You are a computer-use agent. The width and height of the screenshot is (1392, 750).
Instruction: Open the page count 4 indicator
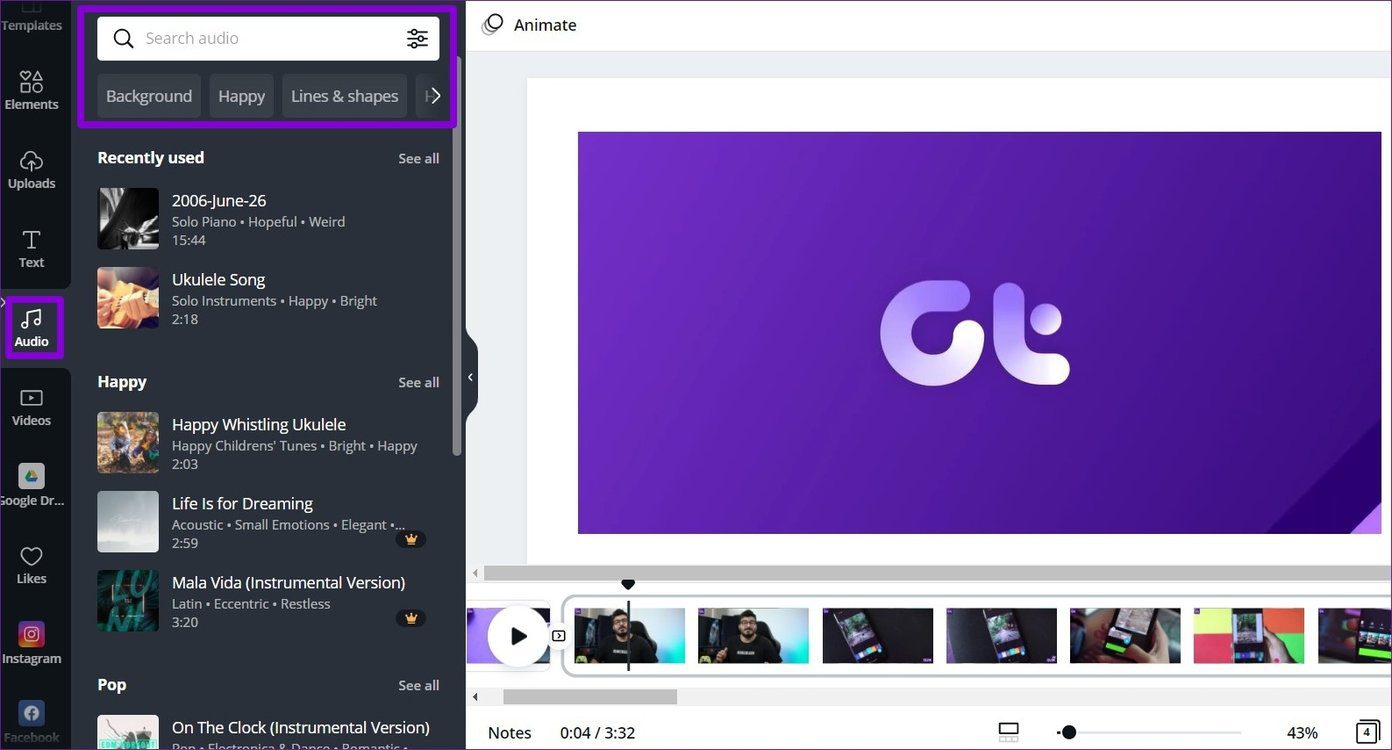point(1367,732)
